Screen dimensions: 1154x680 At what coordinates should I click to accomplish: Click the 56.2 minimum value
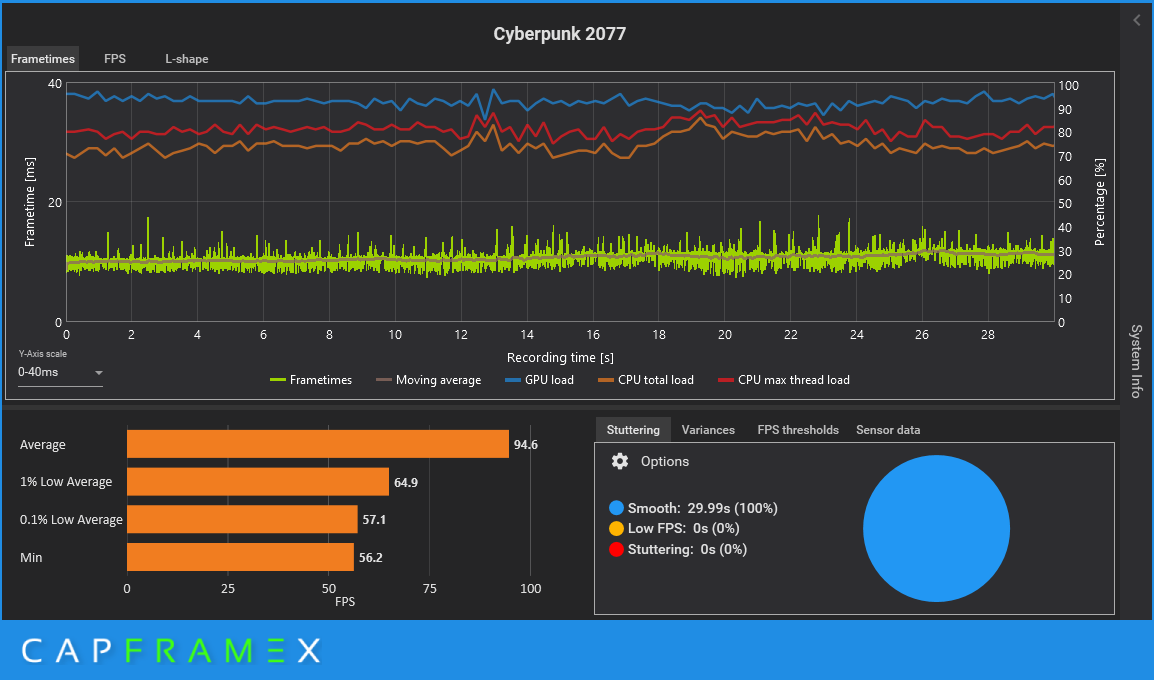[x=370, y=558]
